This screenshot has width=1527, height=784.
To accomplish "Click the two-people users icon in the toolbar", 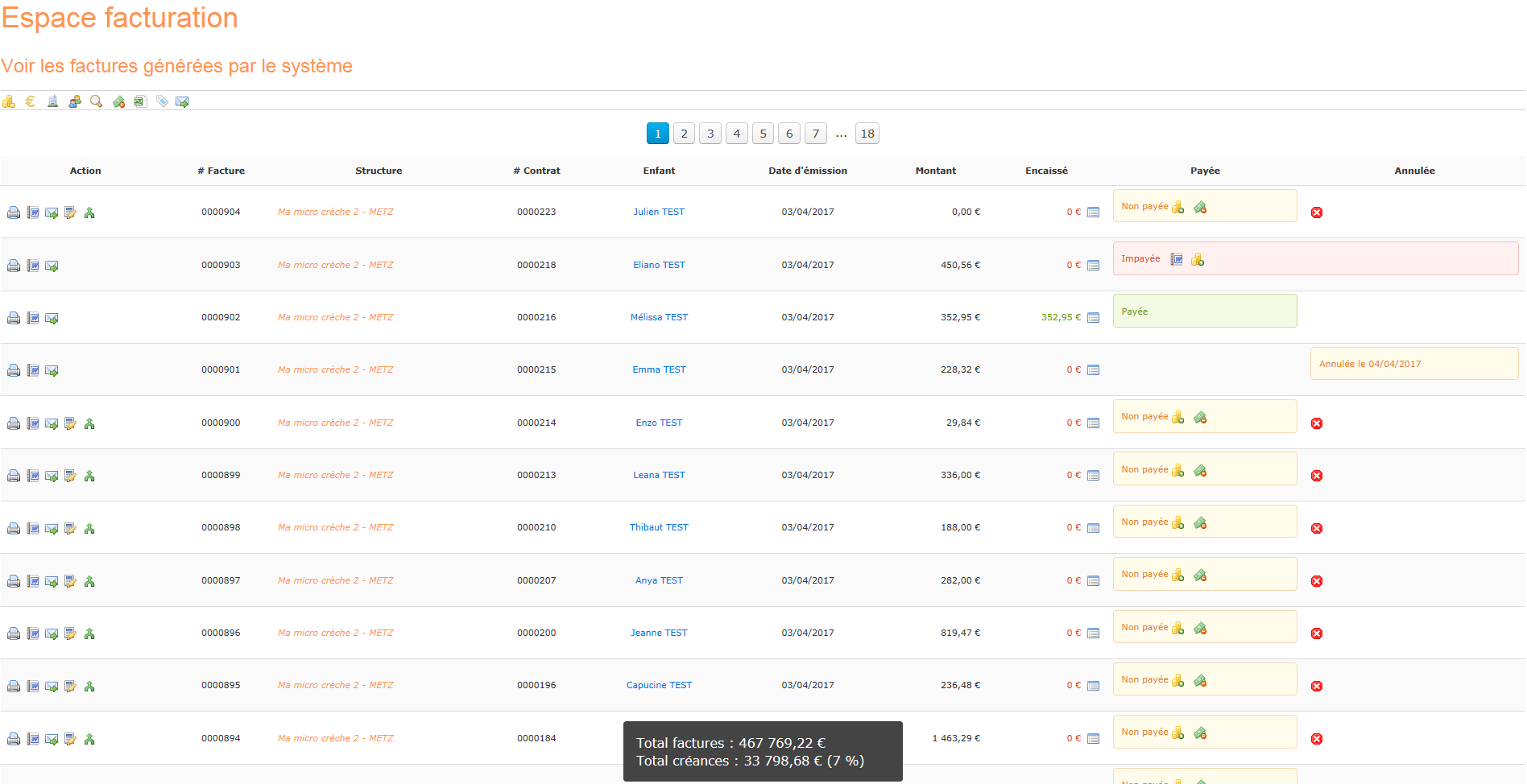I will 74,101.
